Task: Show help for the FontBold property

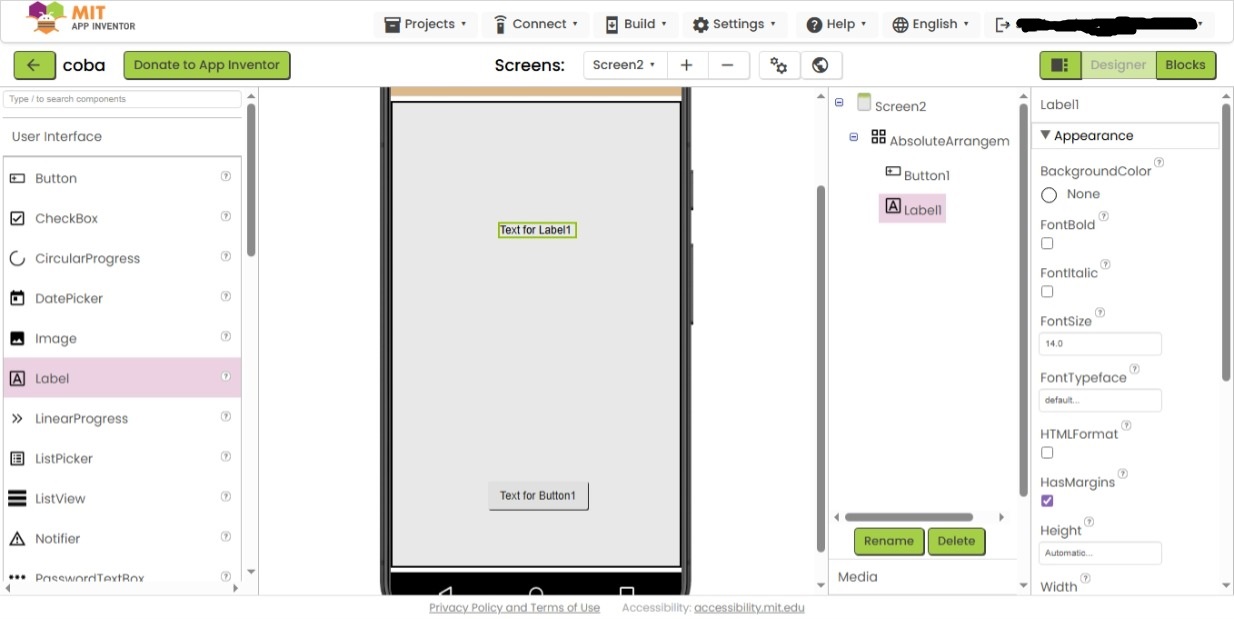Action: coord(1104,215)
